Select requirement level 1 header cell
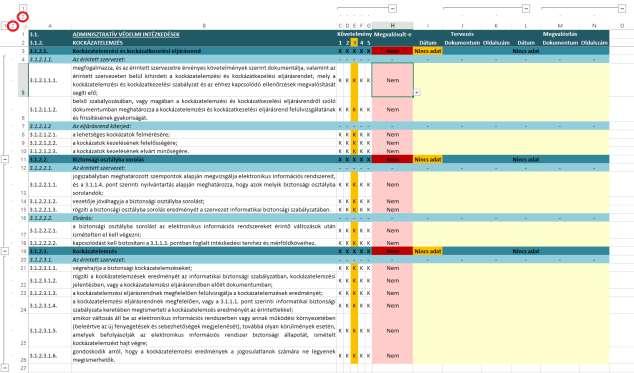The height and width of the screenshot is (373, 634). coord(340,42)
